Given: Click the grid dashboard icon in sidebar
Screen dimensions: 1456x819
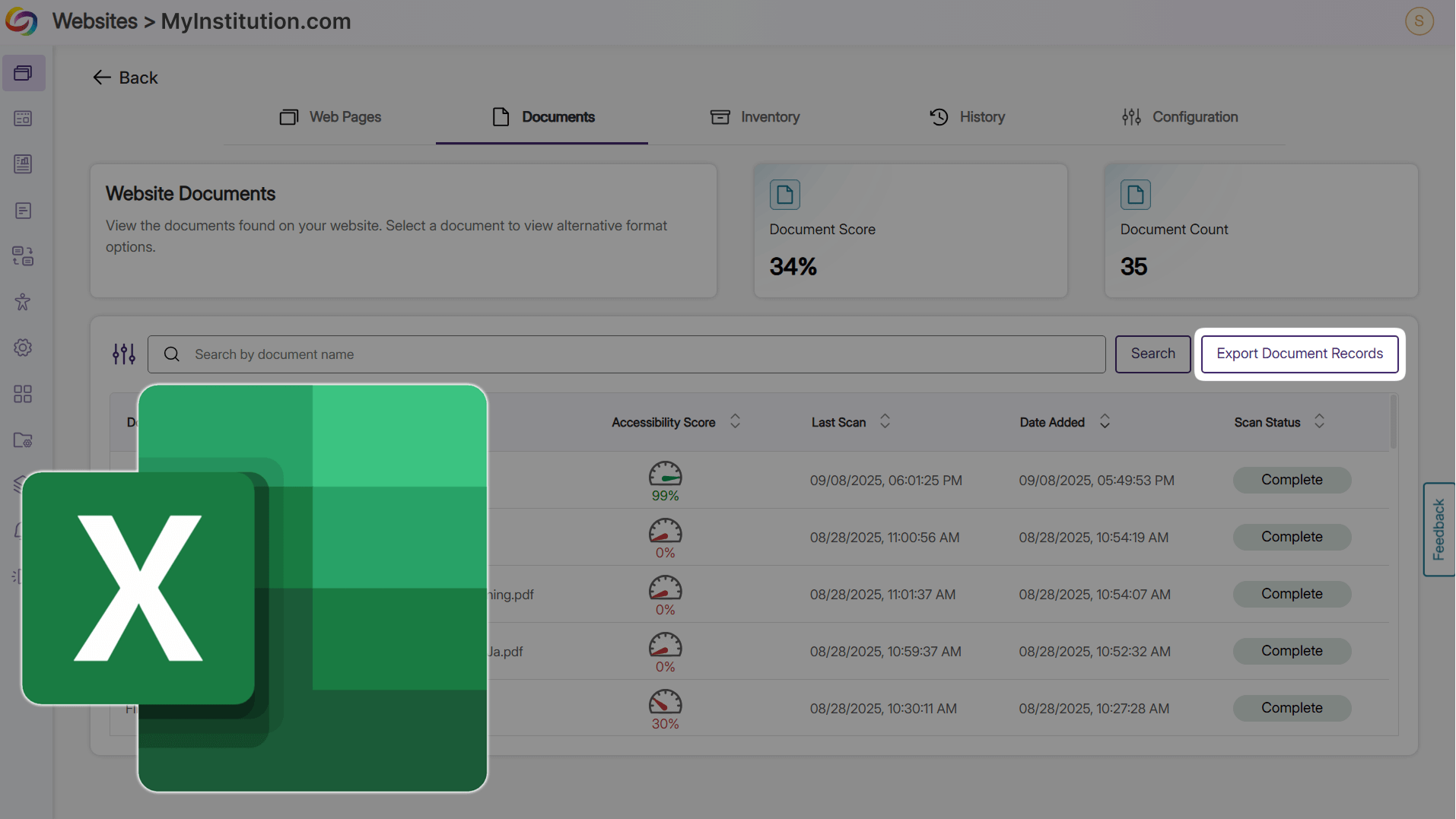Looking at the screenshot, I should coord(23,394).
